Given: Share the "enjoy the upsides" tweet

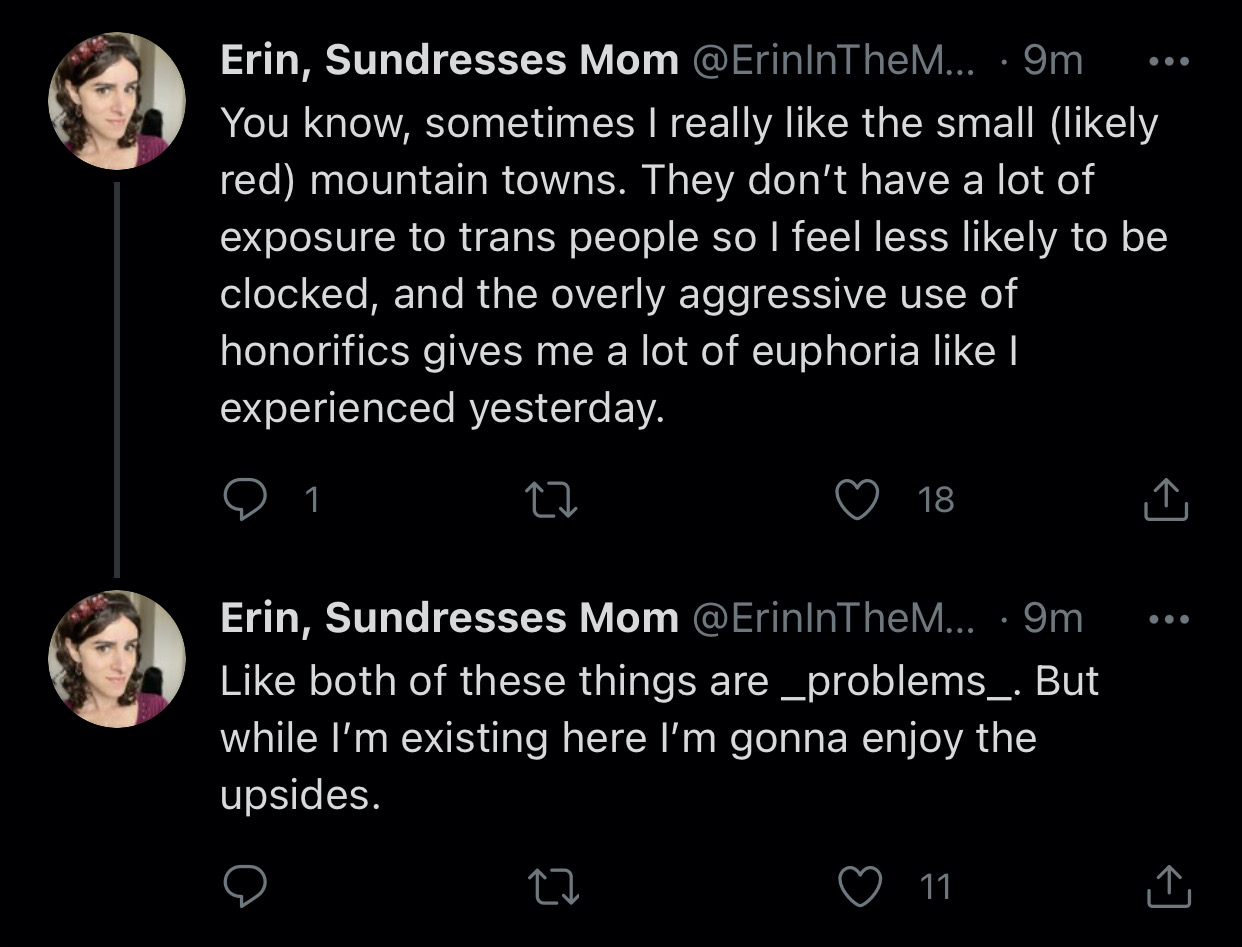Looking at the screenshot, I should [x=1166, y=886].
